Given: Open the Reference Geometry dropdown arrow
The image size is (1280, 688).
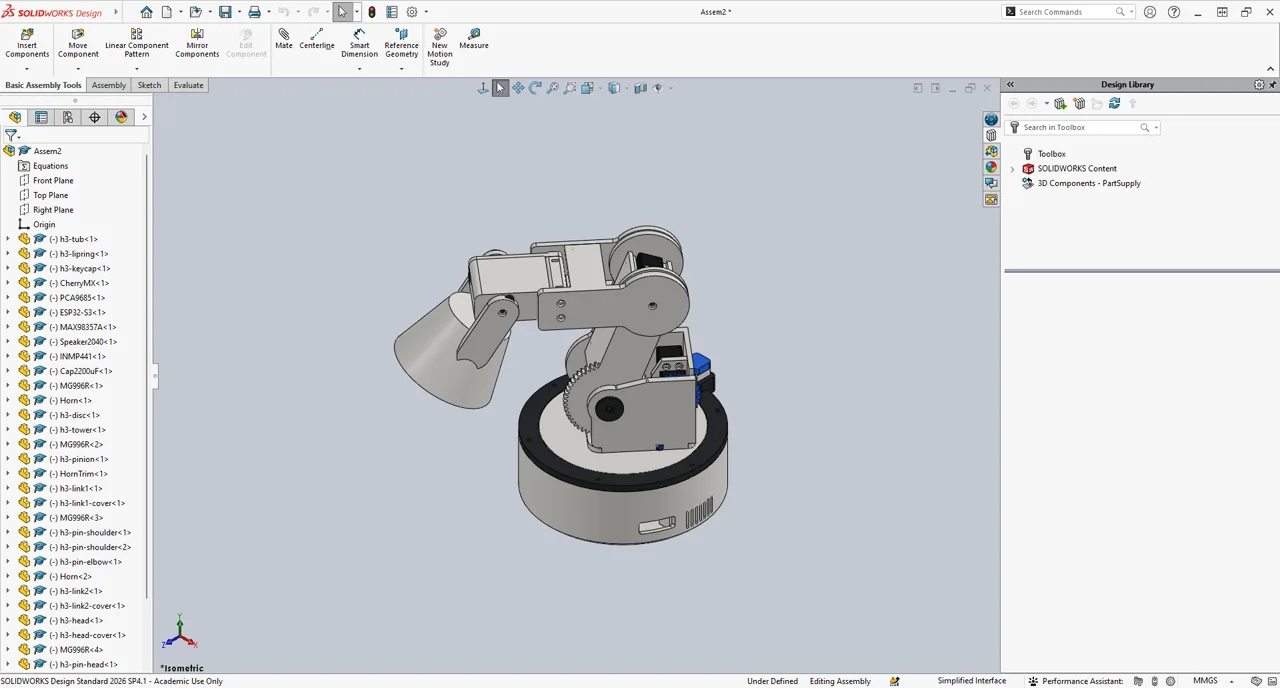Looking at the screenshot, I should pos(401,68).
